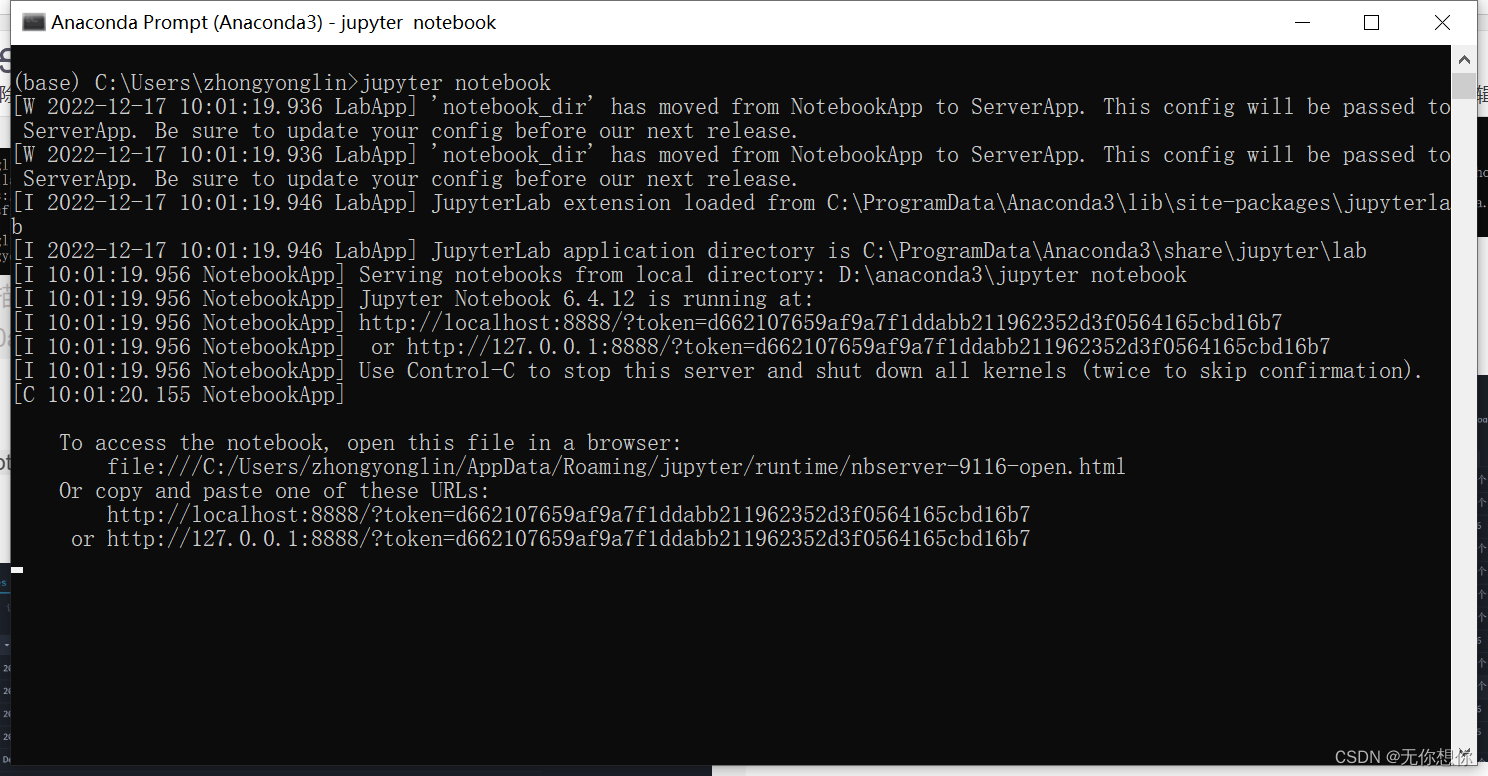The width and height of the screenshot is (1488, 776).
Task: Click the 'JupyterLab extension loaded from' line
Action: point(731,203)
